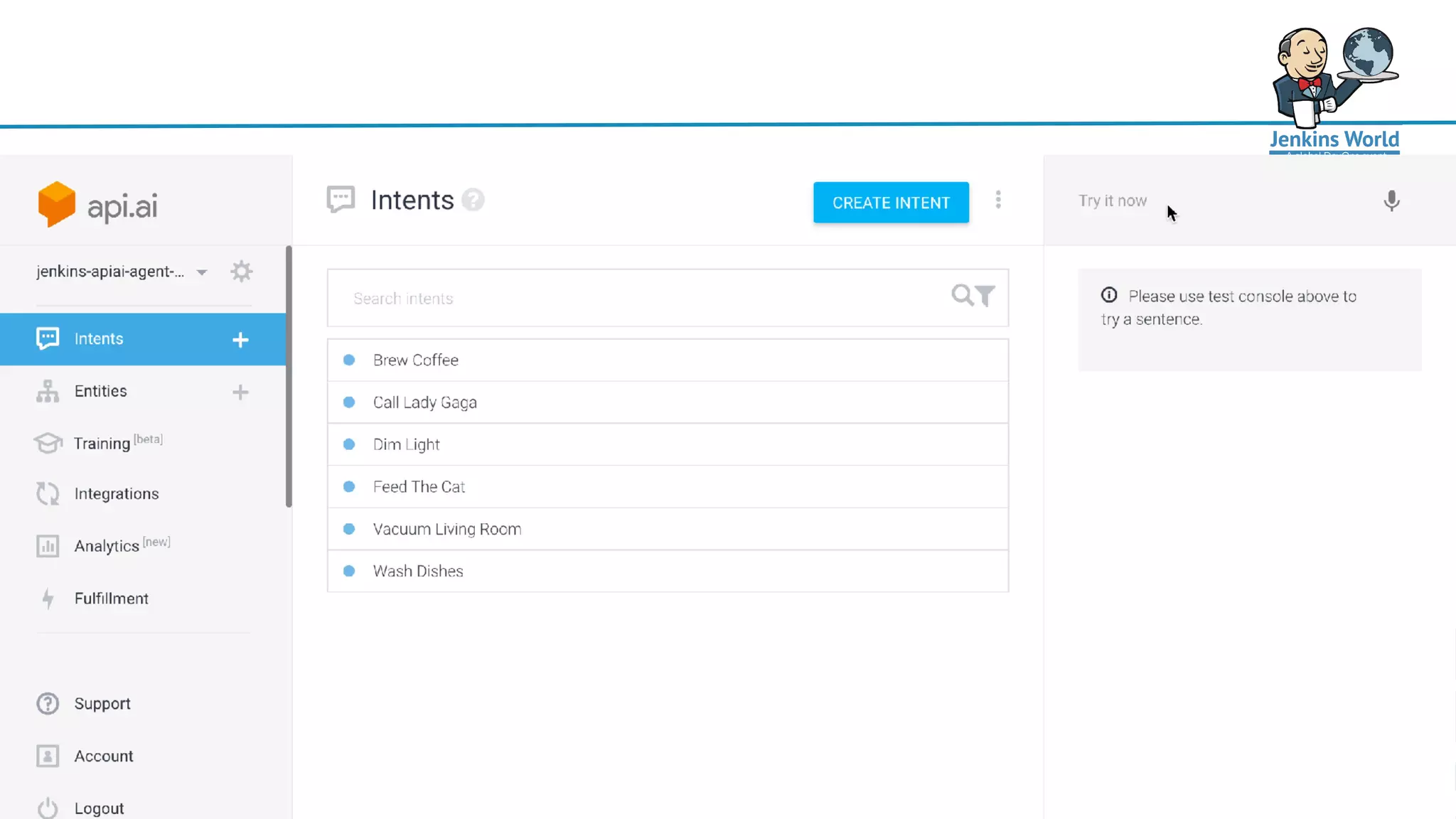Open the Feed The Cat intent

[x=419, y=487]
